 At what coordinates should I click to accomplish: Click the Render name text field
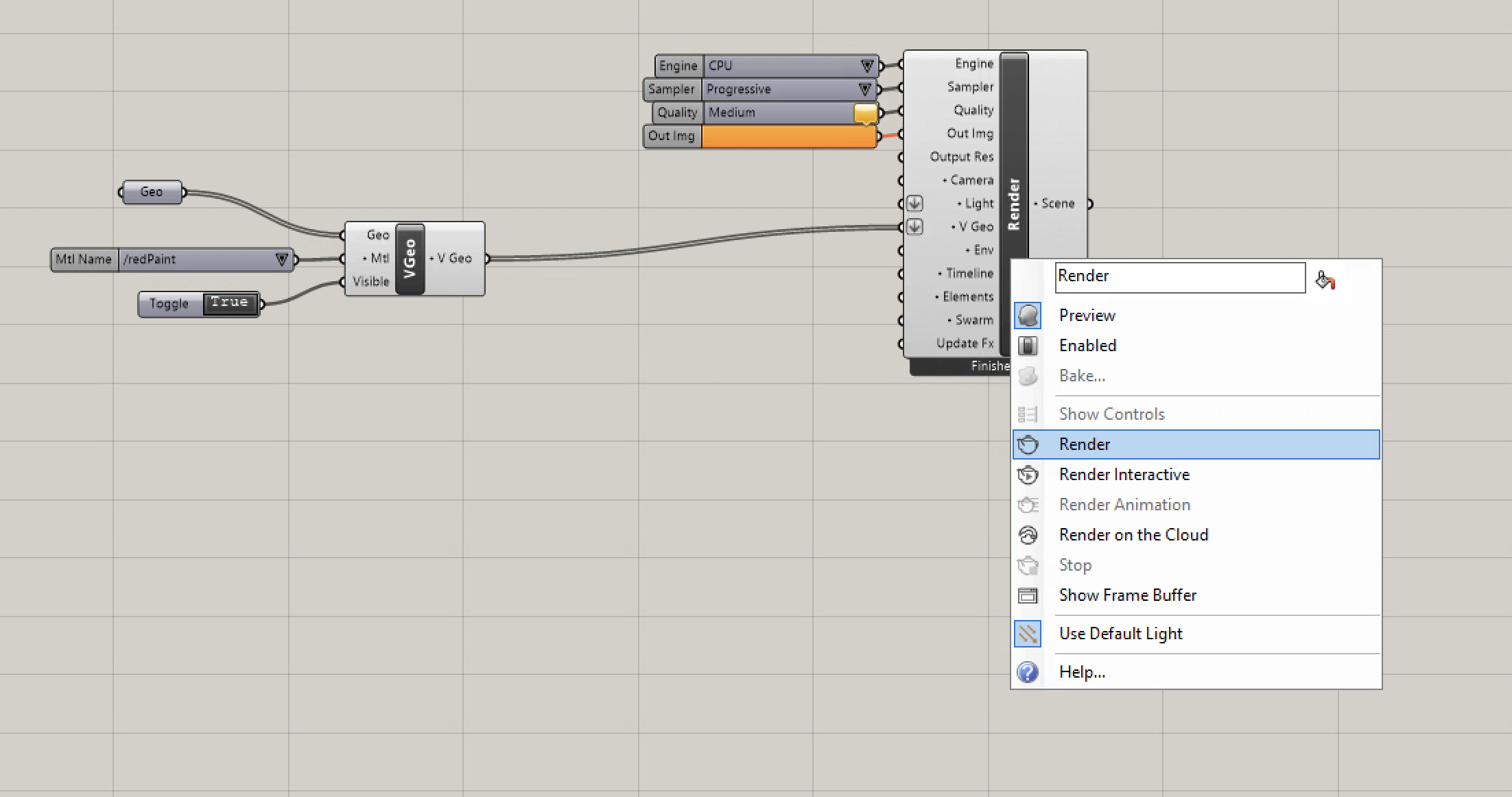tap(1179, 277)
